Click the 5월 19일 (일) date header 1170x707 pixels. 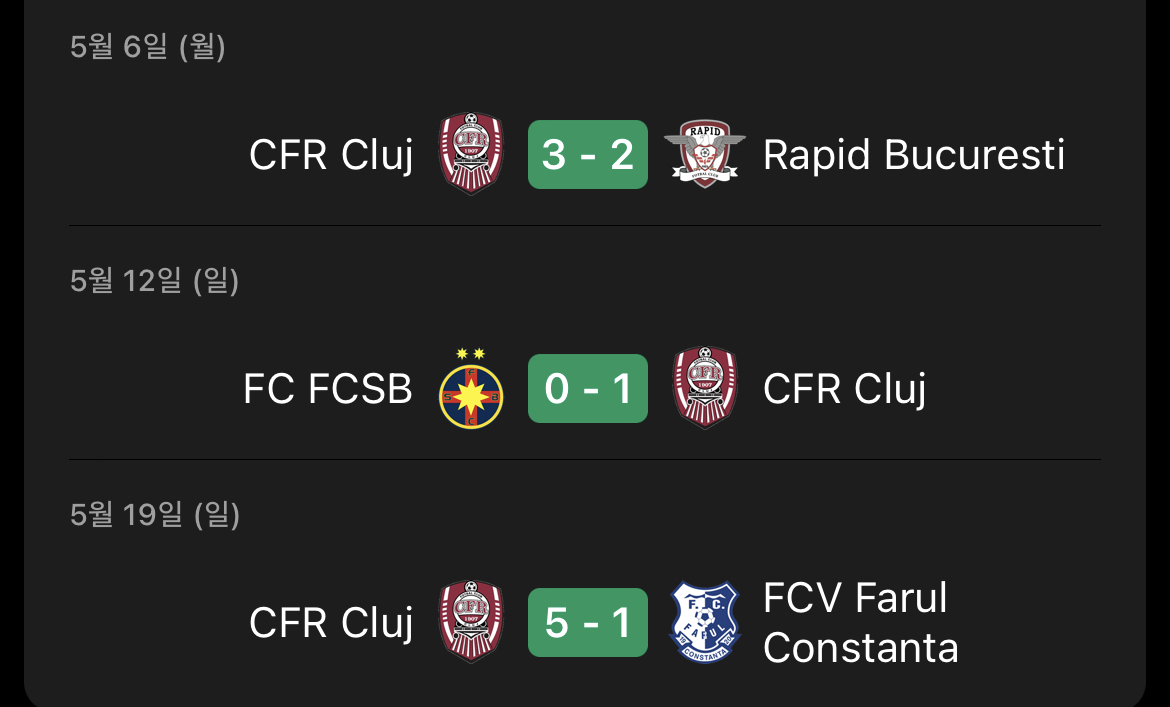coord(155,515)
